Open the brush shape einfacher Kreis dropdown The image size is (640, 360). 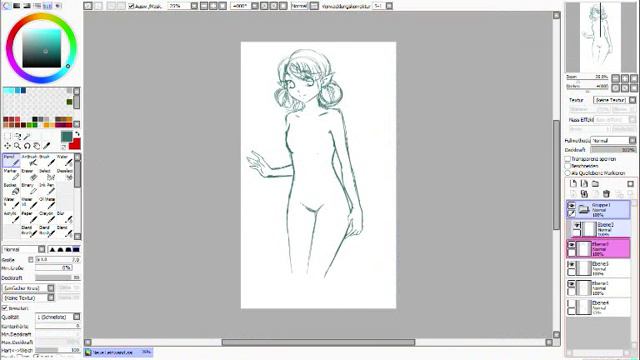[x=51, y=288]
